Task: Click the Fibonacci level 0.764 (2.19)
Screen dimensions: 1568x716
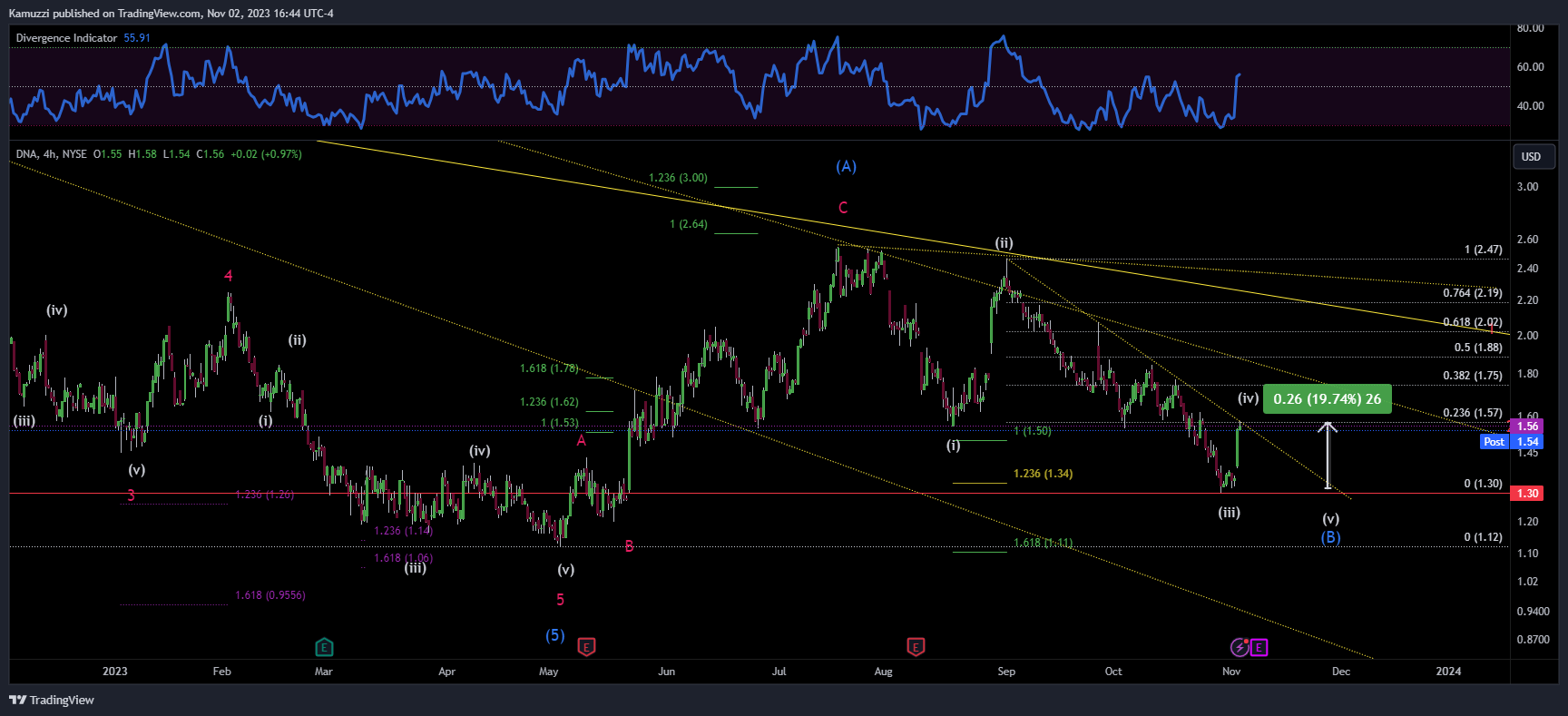Action: point(1473,293)
